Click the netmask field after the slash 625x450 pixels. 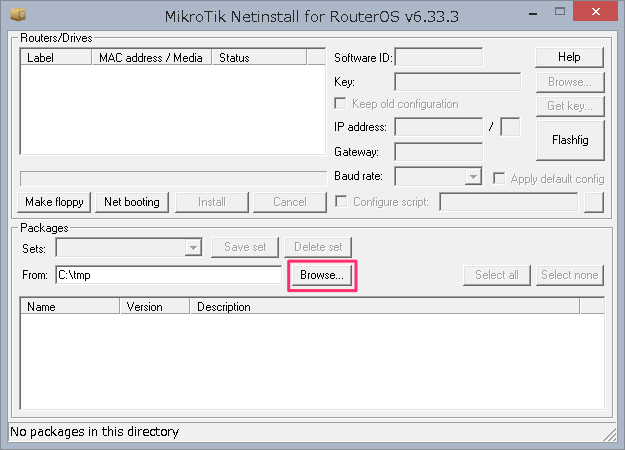[x=510, y=127]
